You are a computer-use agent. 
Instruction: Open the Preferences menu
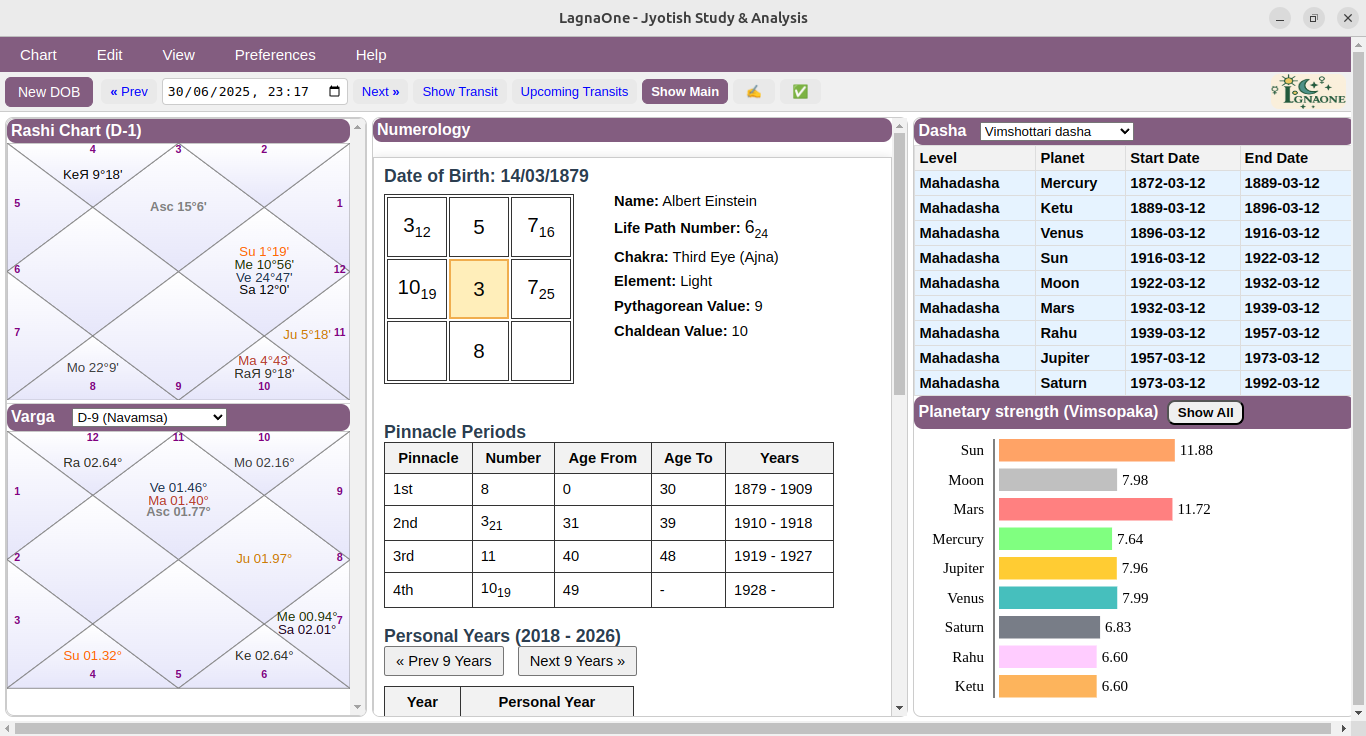tap(275, 55)
